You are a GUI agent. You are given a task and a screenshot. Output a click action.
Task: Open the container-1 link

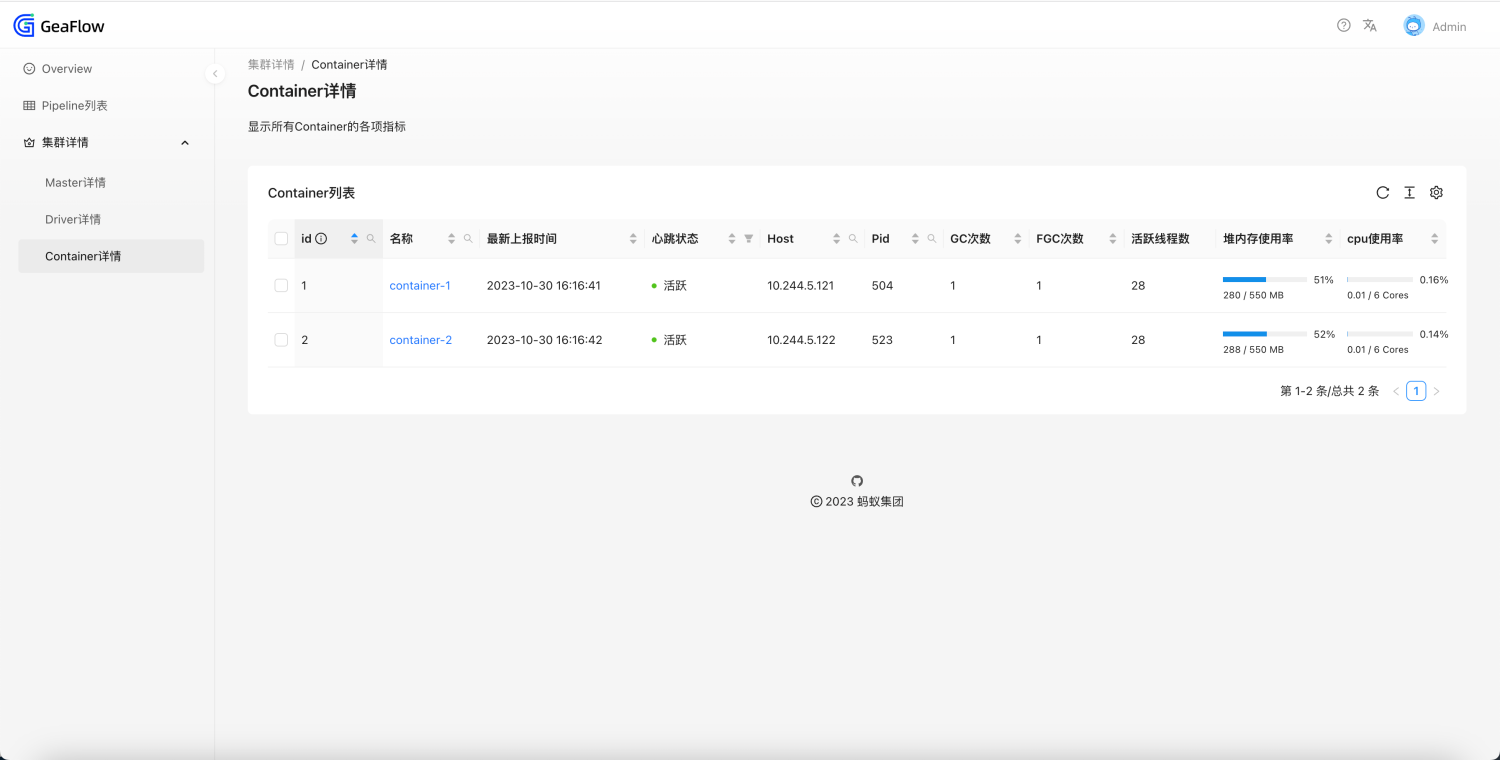(420, 286)
